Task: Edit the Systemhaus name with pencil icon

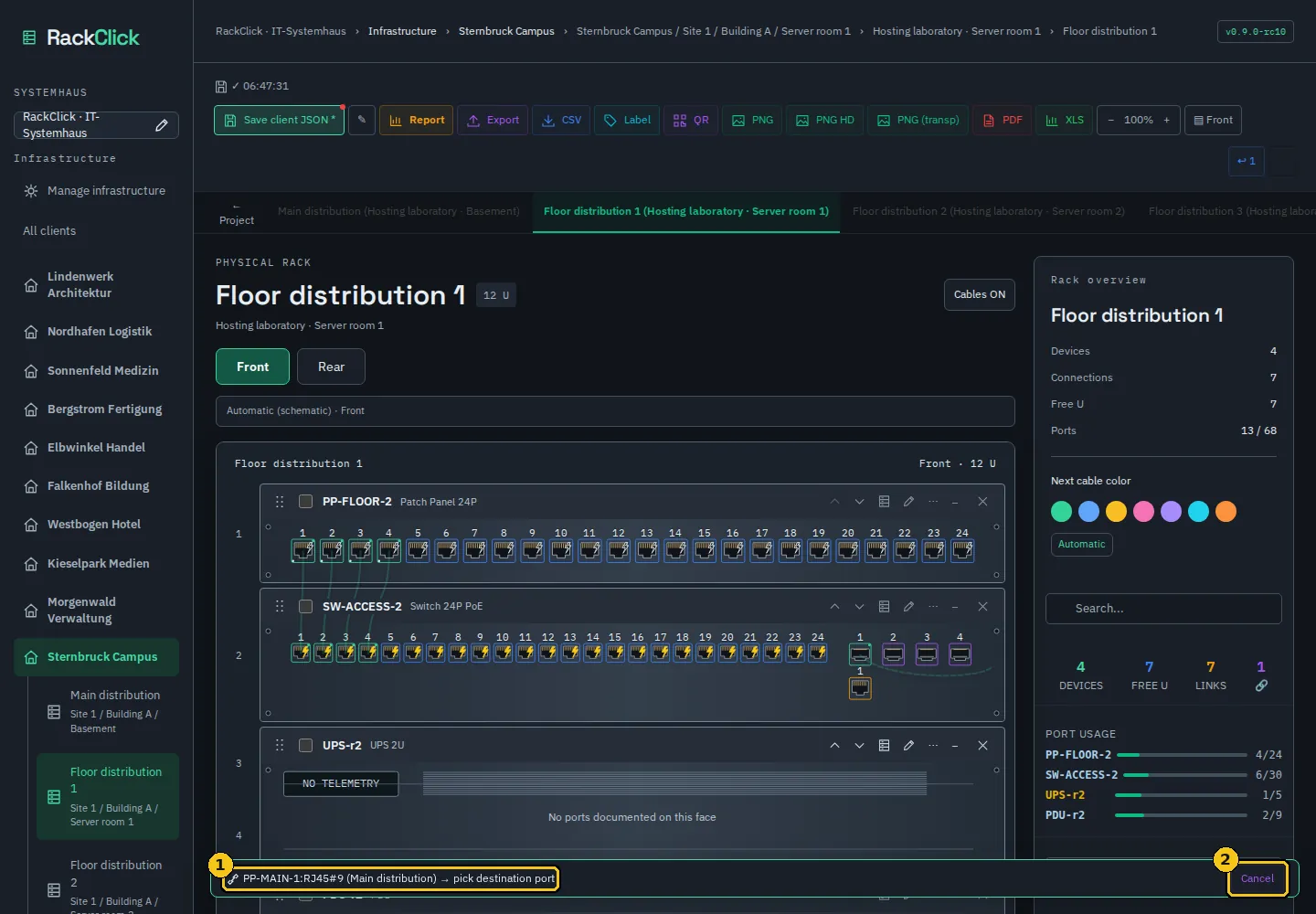Action: point(162,125)
